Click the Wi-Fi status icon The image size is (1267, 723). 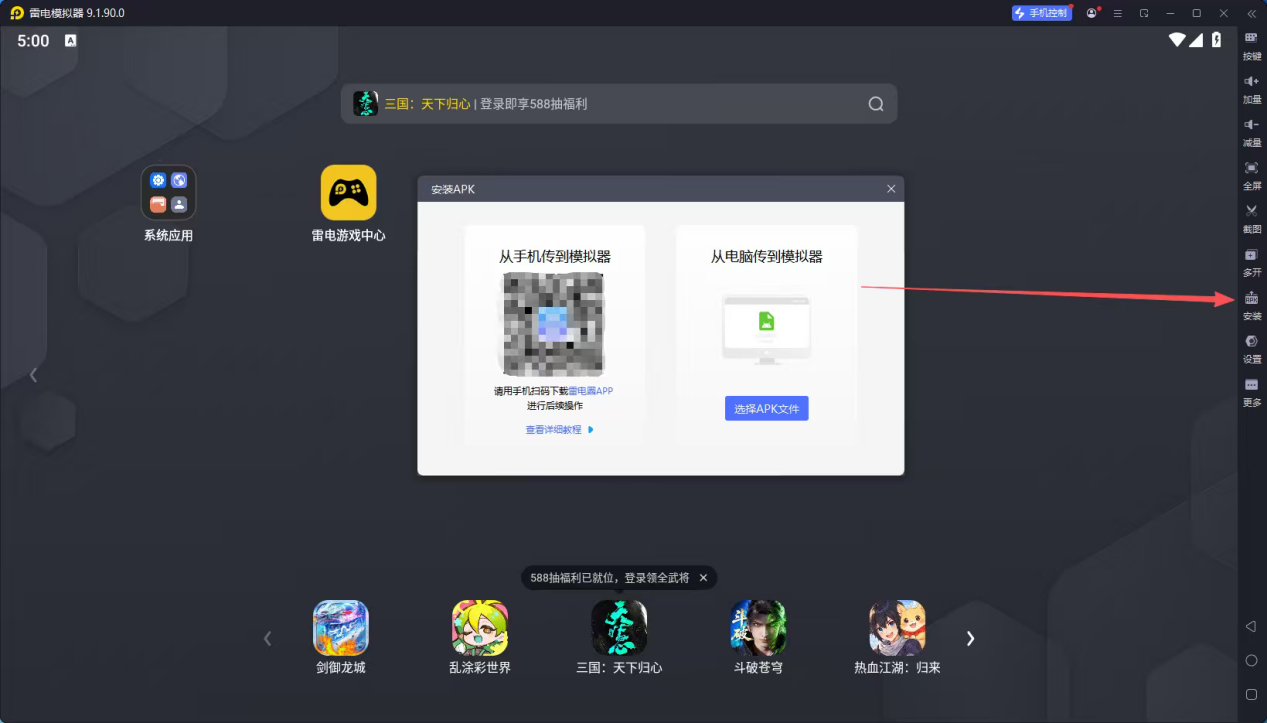pos(1178,40)
